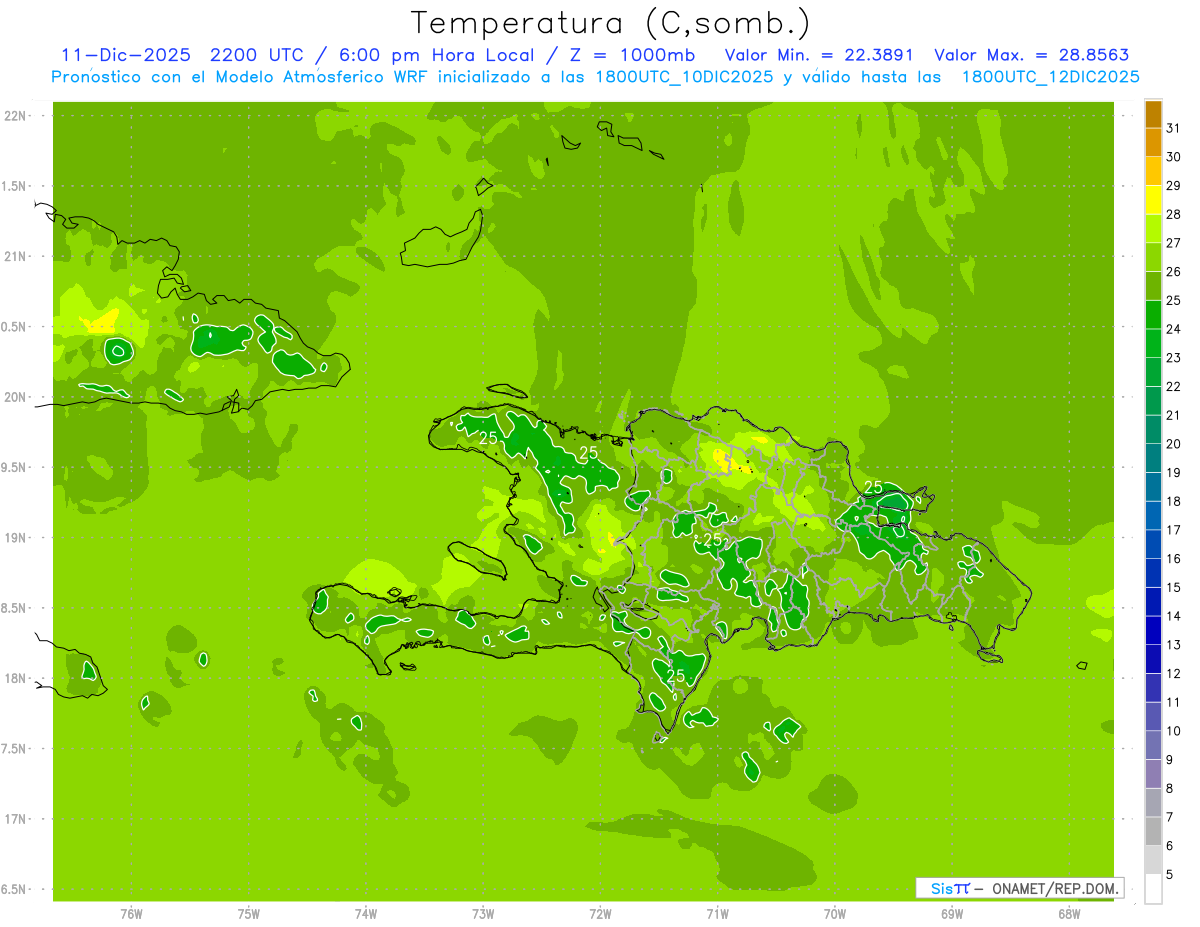This screenshot has width=1200, height=927.
Task: Click the "72W" longitude axis label
Action: (x=600, y=914)
